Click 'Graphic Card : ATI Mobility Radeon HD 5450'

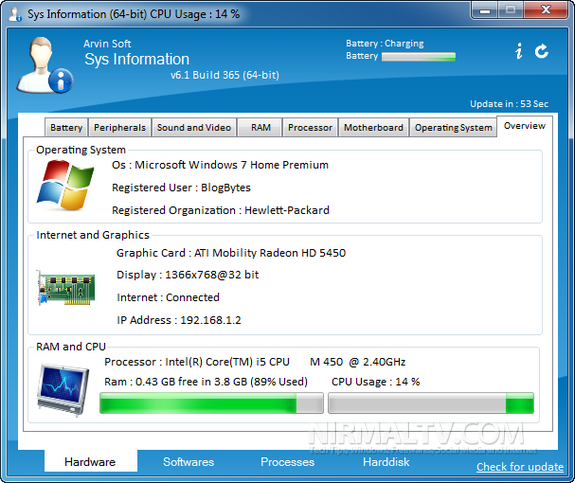(231, 253)
